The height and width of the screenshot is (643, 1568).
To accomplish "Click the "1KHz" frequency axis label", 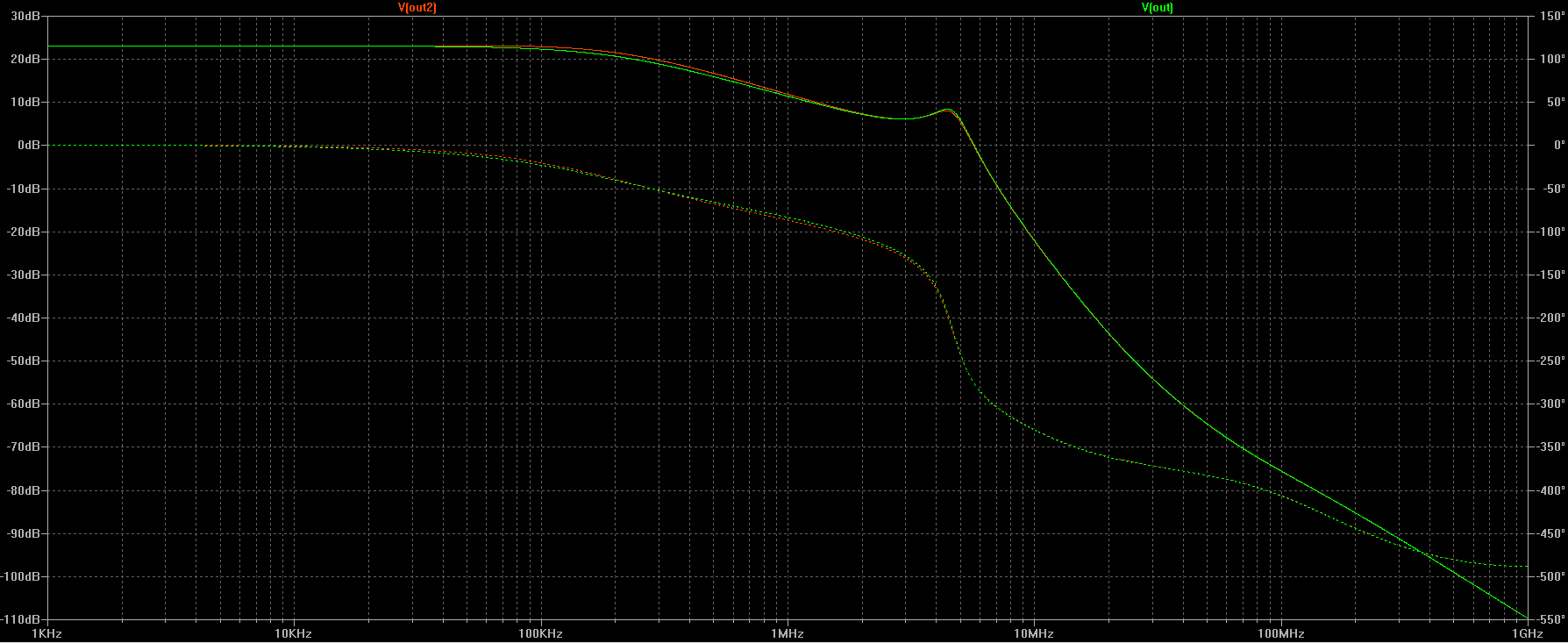I will click(x=46, y=633).
